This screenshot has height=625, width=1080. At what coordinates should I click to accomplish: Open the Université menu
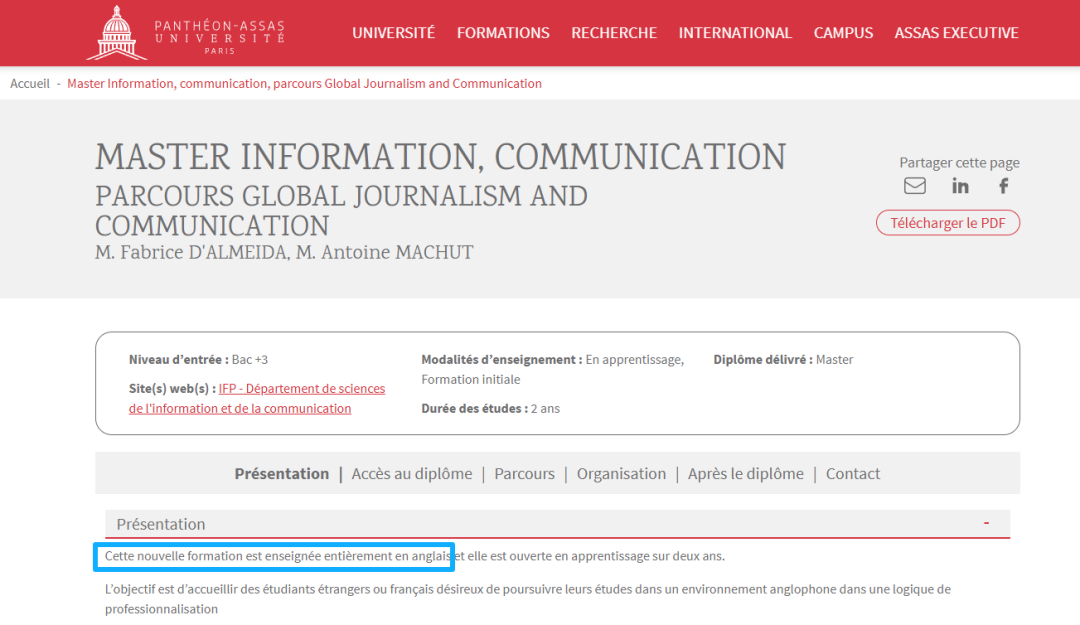click(393, 33)
